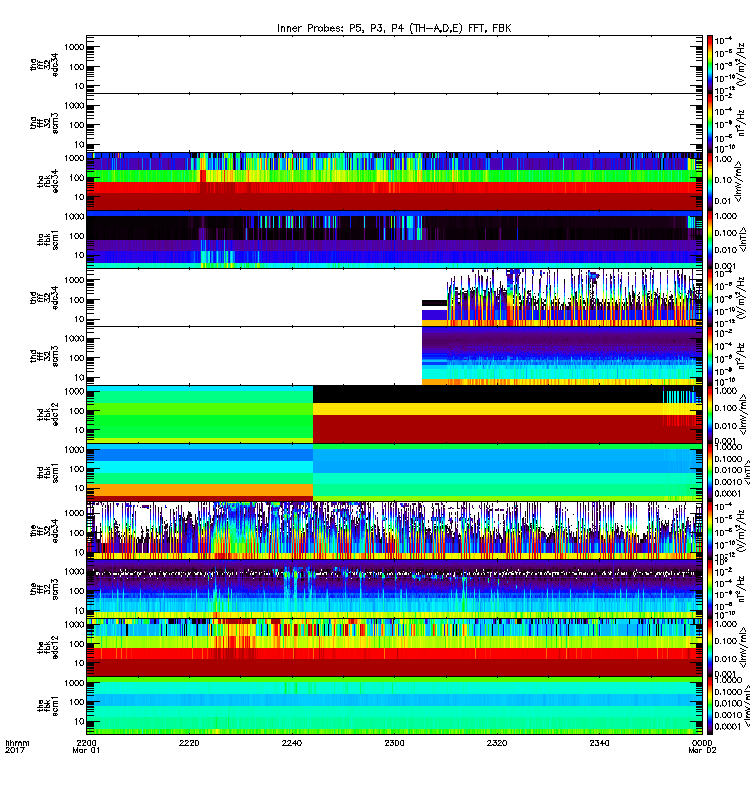Click the "nT²/Hz" unit label beside tha fff scm3
This screenshot has width=750, height=800.
pos(742,123)
